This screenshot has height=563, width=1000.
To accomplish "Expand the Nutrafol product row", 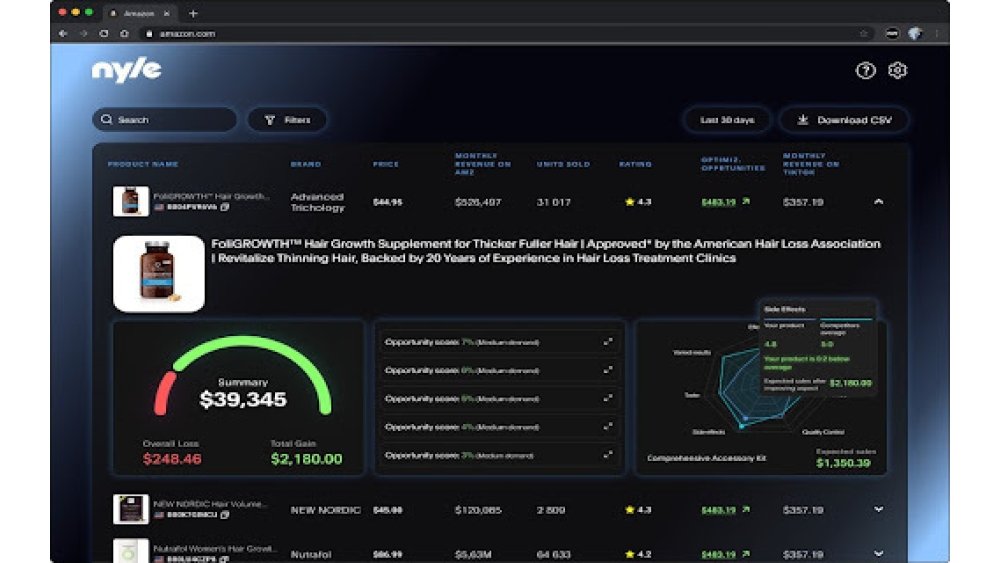I will [x=878, y=553].
